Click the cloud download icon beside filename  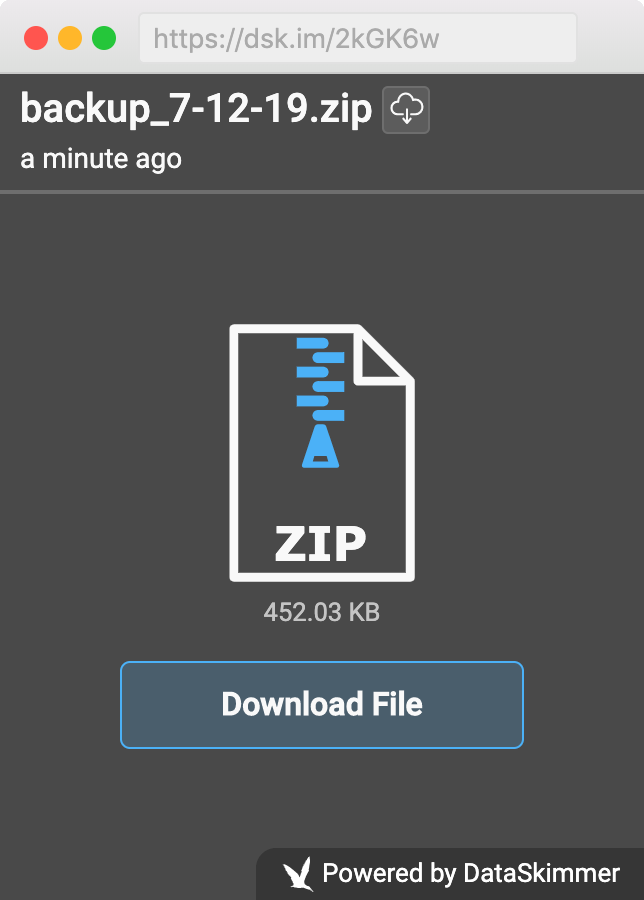pyautogui.click(x=406, y=110)
